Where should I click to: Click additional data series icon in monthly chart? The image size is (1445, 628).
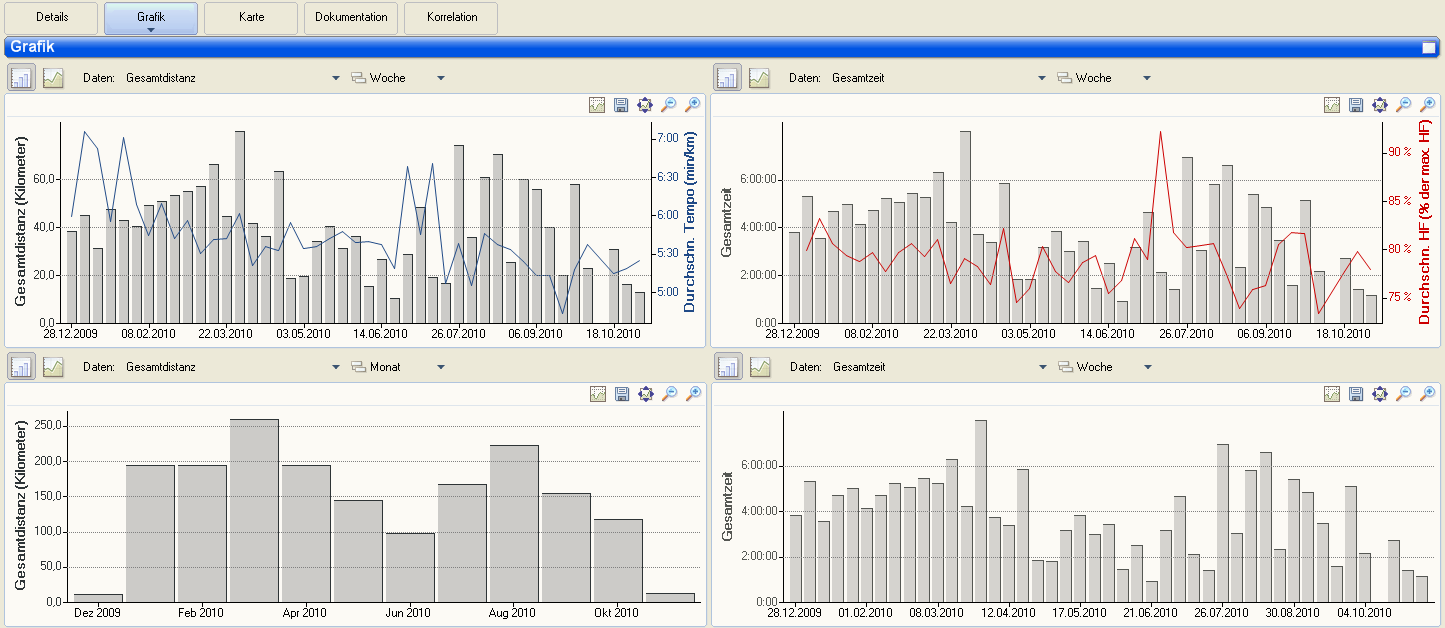[x=597, y=394]
